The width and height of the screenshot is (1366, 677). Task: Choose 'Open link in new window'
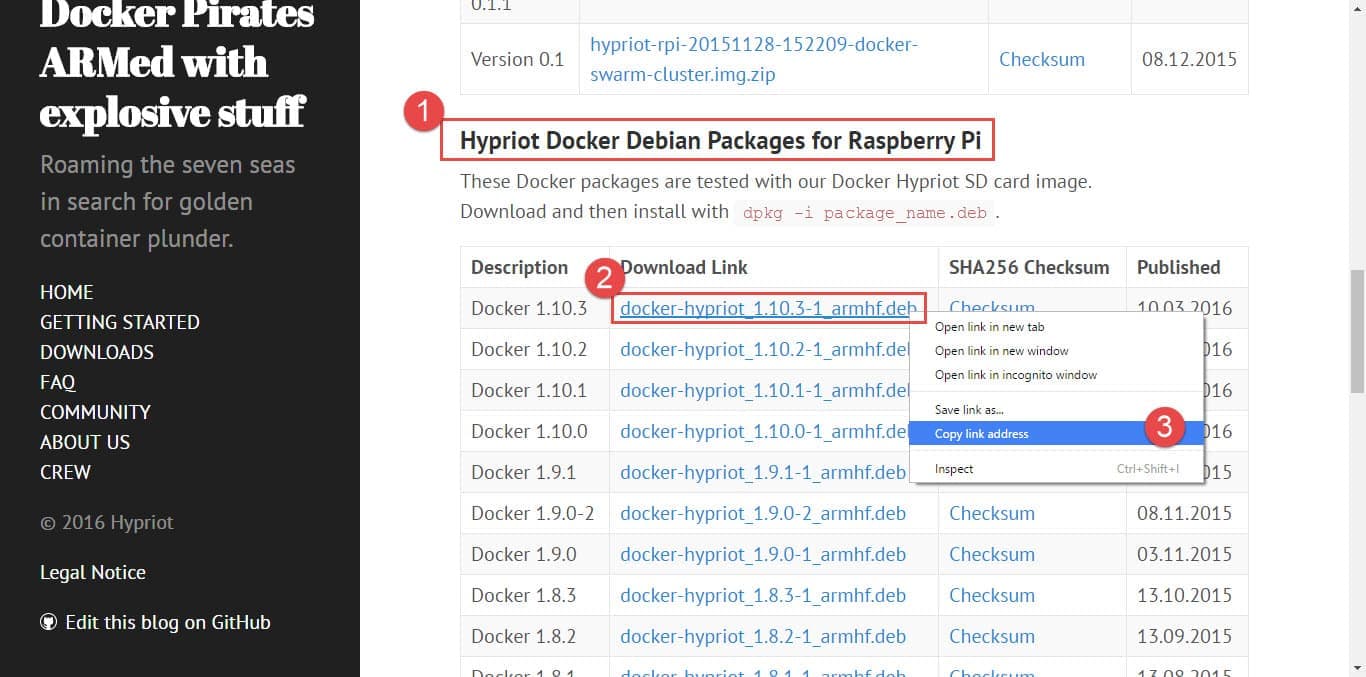tap(1001, 351)
